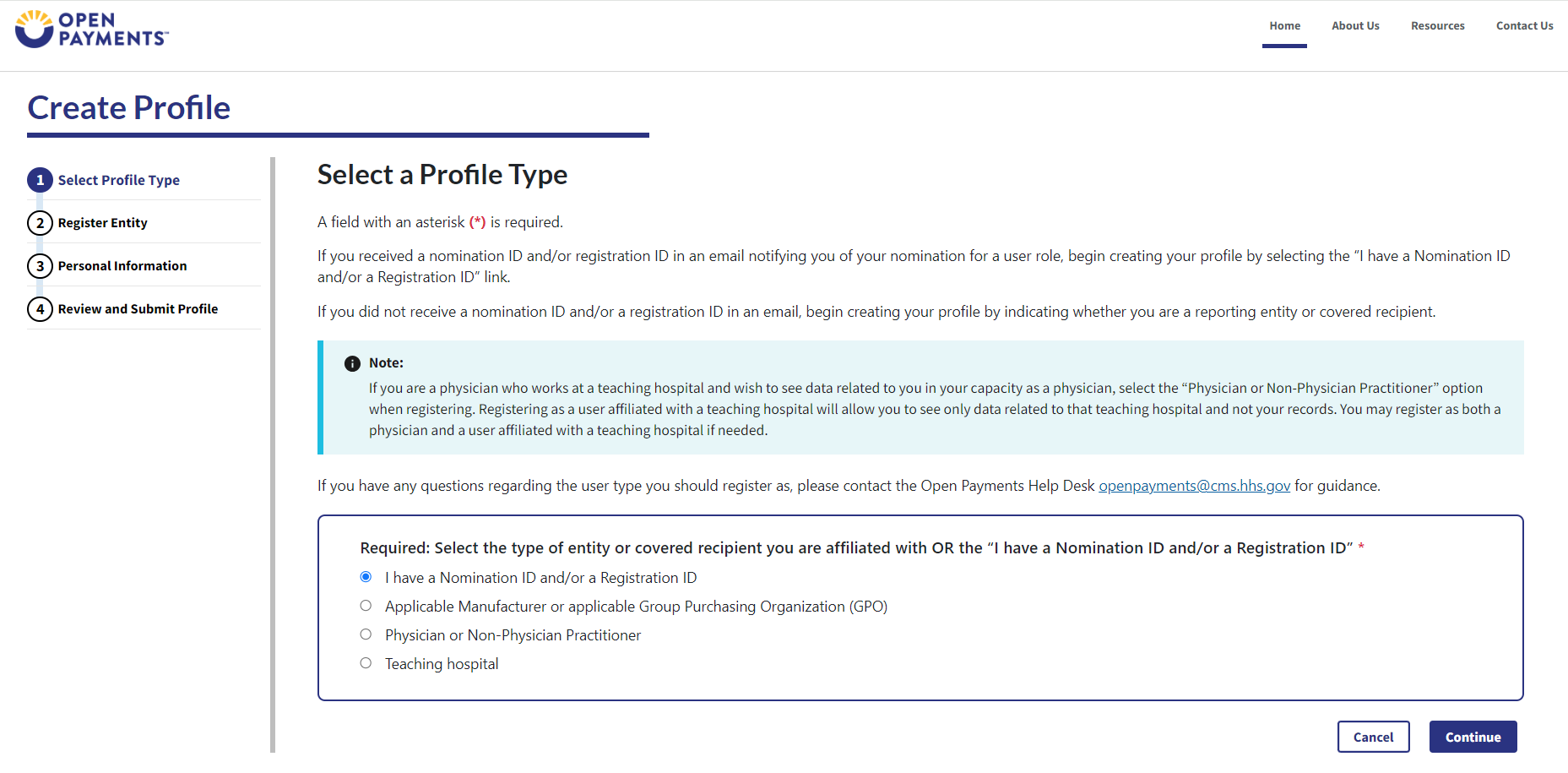Screen dimensions: 1568x773
Task: Select Applicable Manufacturer or GPO radio
Action: point(366,606)
